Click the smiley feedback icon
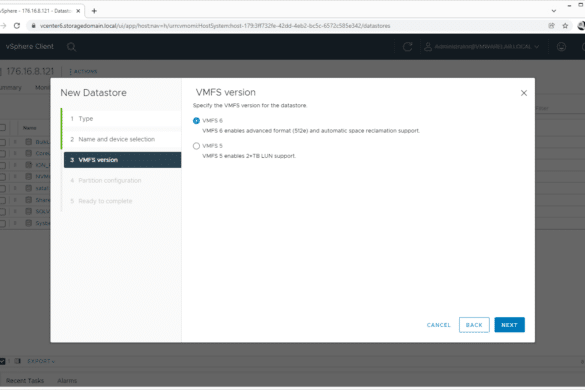 click(561, 47)
